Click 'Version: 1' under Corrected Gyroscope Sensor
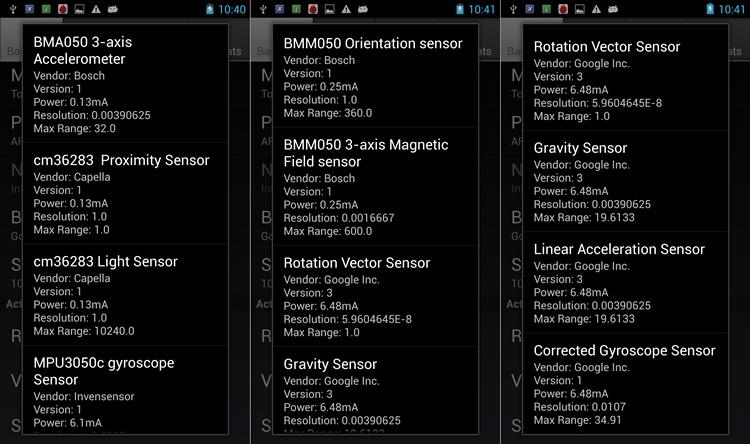This screenshot has width=750, height=444. 558,381
